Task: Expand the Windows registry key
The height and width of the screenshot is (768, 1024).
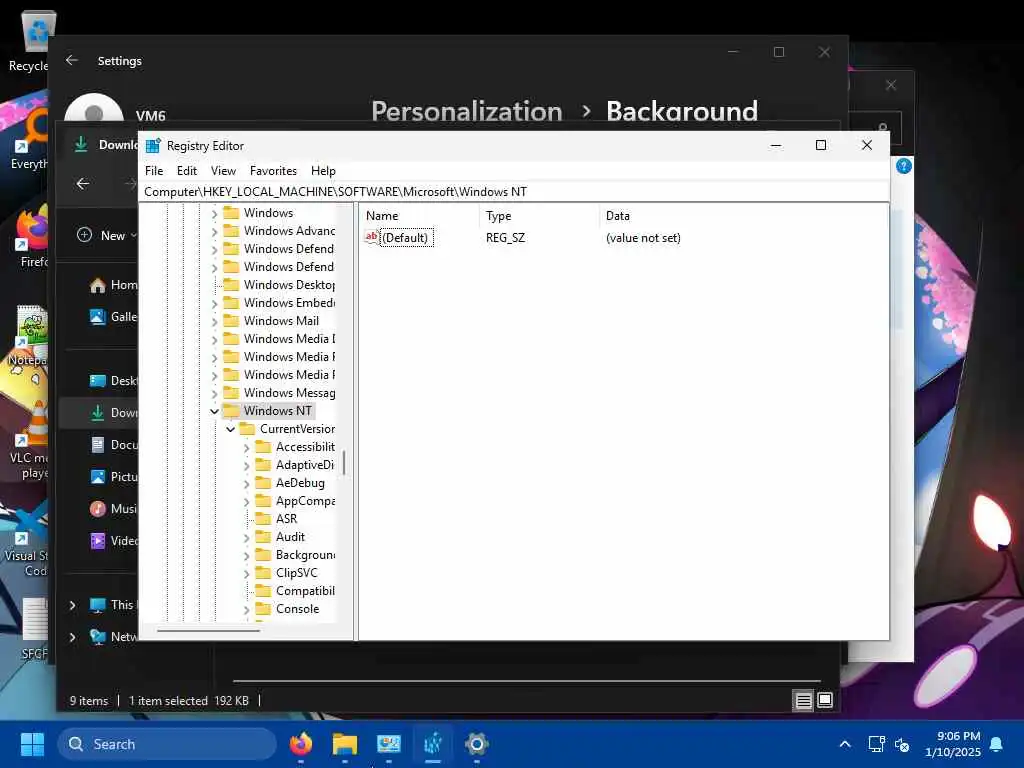Action: (214, 214)
